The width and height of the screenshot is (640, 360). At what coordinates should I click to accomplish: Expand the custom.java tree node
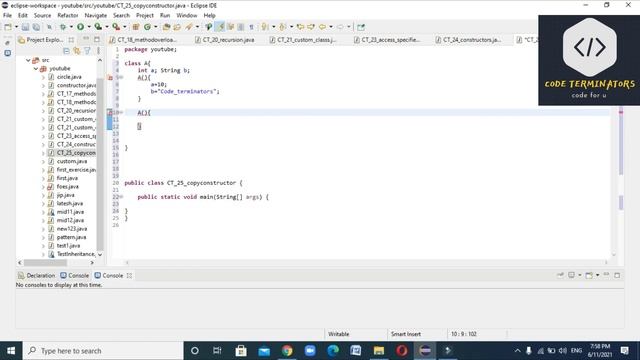[x=43, y=162]
